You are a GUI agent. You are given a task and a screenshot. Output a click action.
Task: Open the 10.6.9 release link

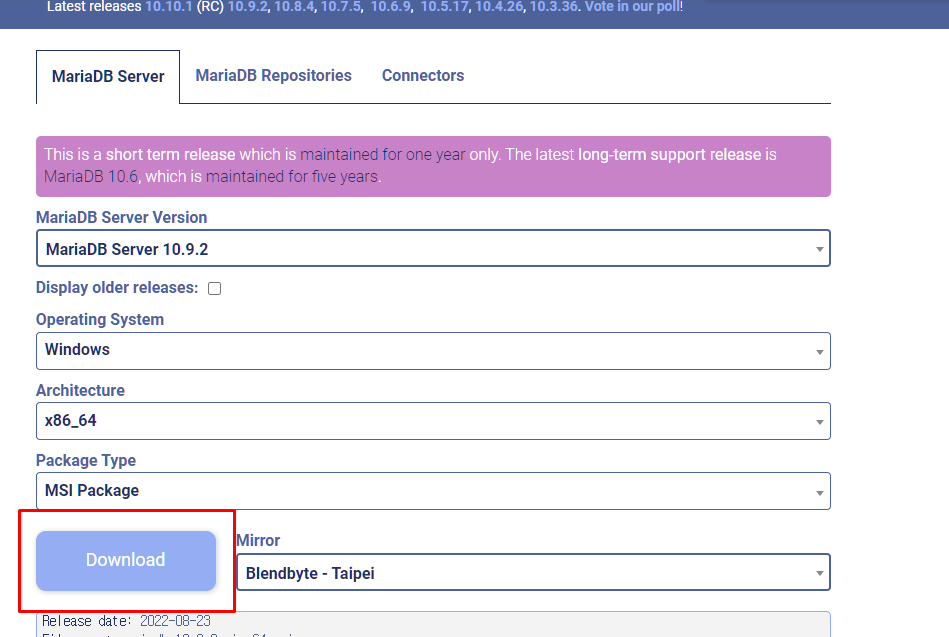pyautogui.click(x=391, y=7)
